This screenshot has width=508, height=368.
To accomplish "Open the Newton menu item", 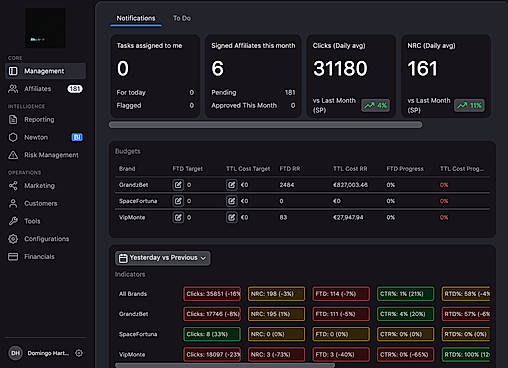I will 45,137.
